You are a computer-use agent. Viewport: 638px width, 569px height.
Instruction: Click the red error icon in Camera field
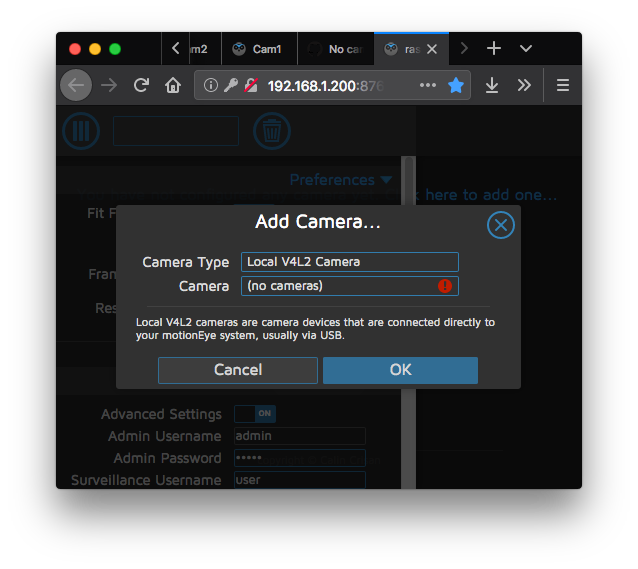click(445, 286)
